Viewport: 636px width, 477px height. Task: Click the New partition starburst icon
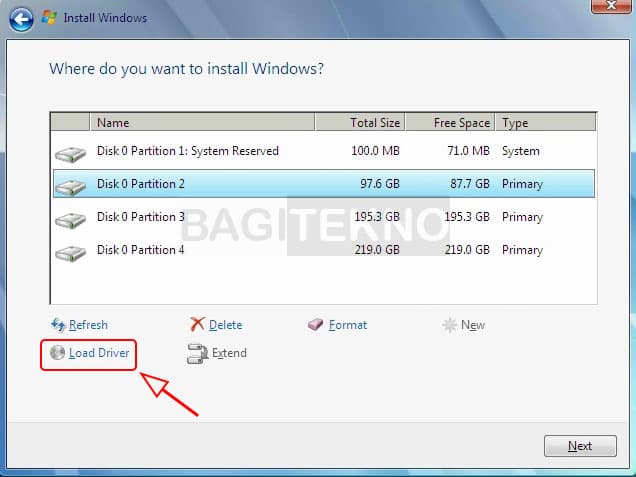(x=449, y=325)
